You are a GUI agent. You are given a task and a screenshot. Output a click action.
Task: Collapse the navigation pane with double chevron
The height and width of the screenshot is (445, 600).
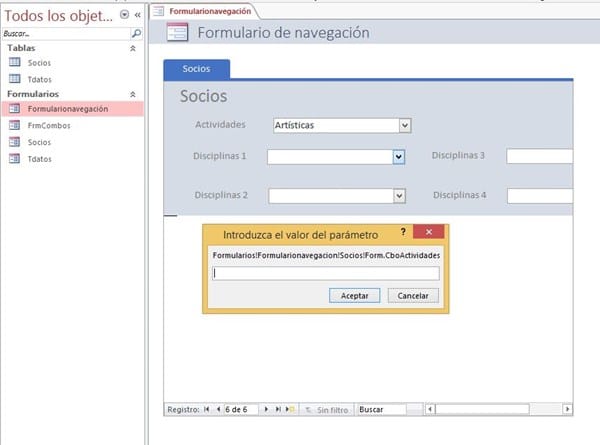[137, 15]
